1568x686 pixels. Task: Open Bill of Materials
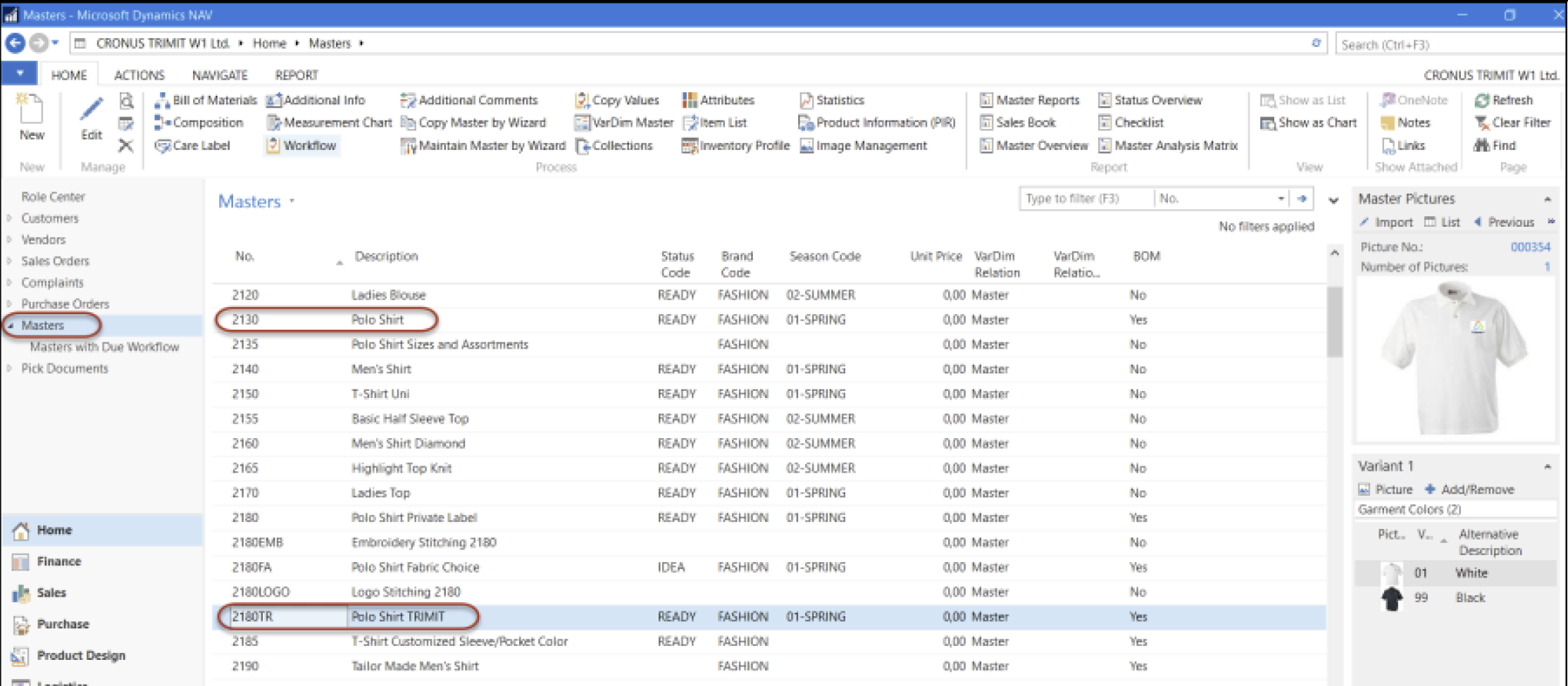point(206,100)
